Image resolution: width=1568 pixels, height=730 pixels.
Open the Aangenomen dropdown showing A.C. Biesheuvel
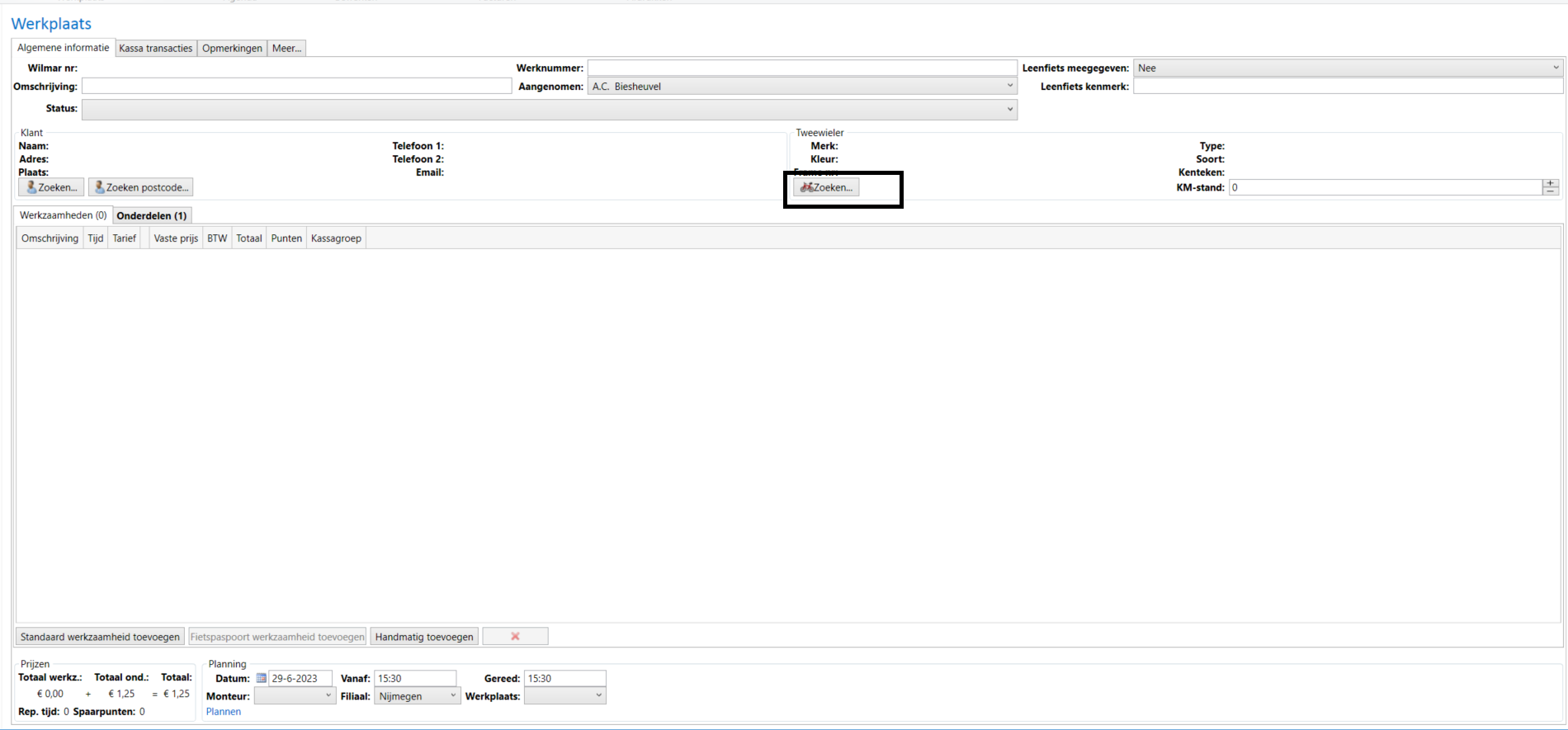tap(1009, 86)
